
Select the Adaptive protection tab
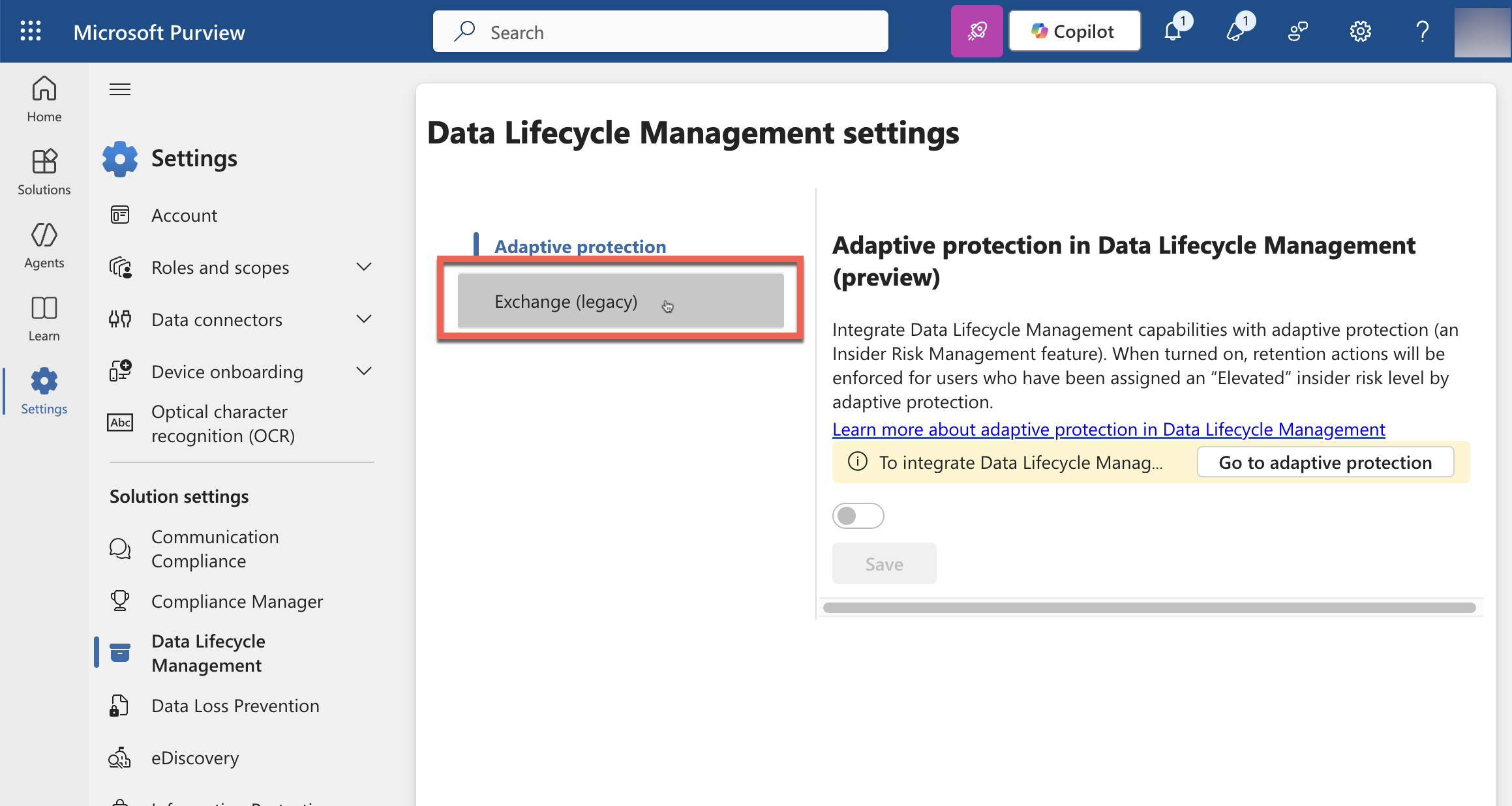point(580,246)
